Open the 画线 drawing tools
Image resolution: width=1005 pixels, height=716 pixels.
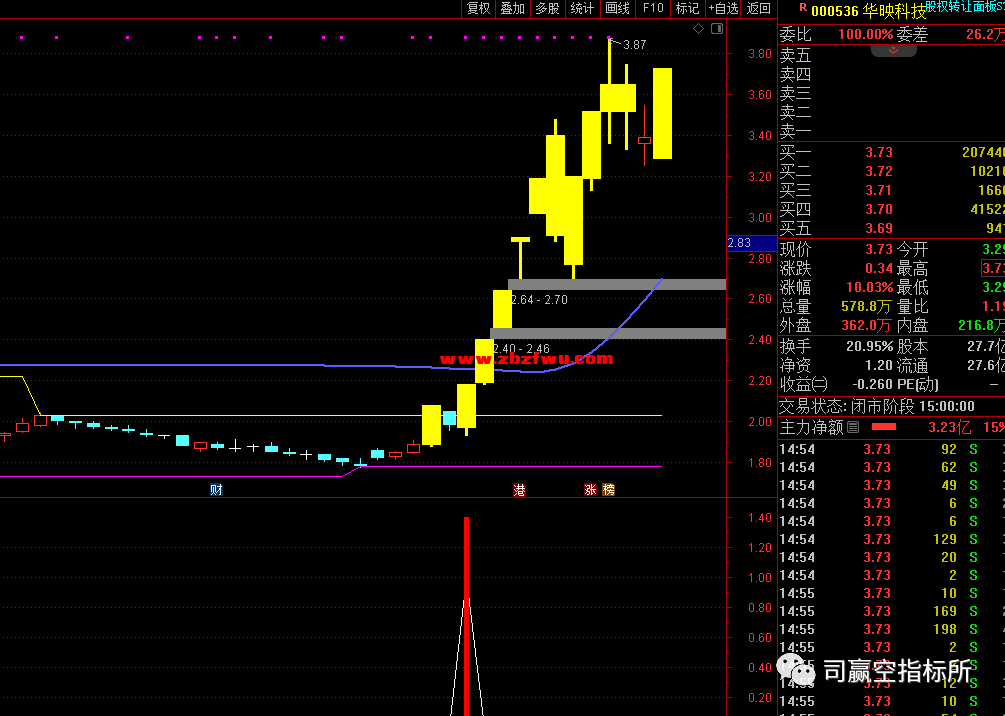(617, 8)
